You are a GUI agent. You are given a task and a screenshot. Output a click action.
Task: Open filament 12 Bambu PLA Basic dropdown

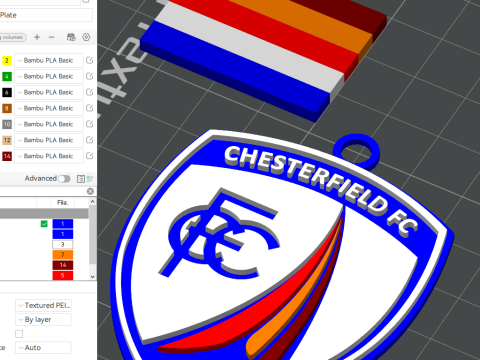coord(49,140)
